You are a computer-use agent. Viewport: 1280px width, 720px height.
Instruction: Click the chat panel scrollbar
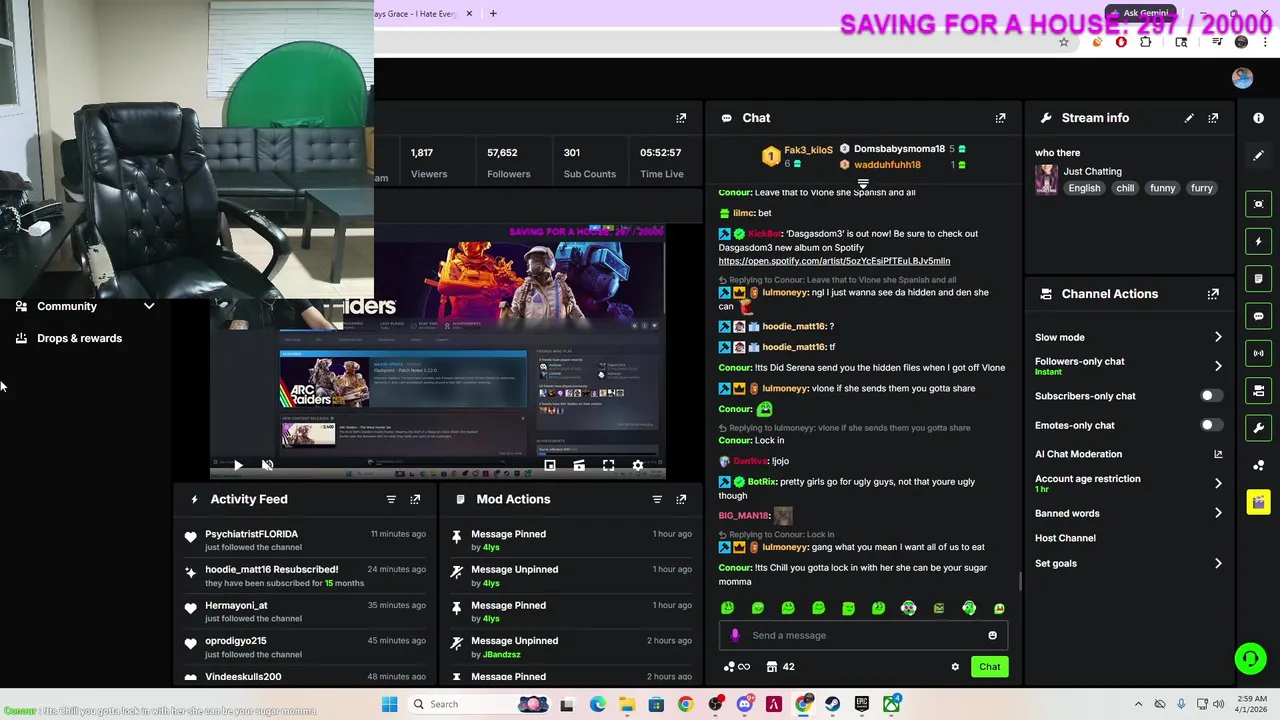[1019, 581]
